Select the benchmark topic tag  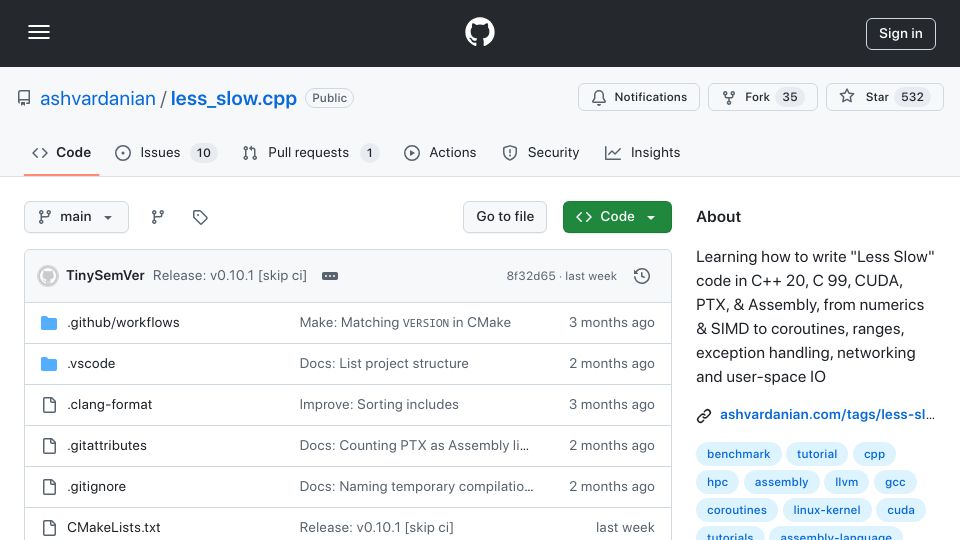coord(738,454)
